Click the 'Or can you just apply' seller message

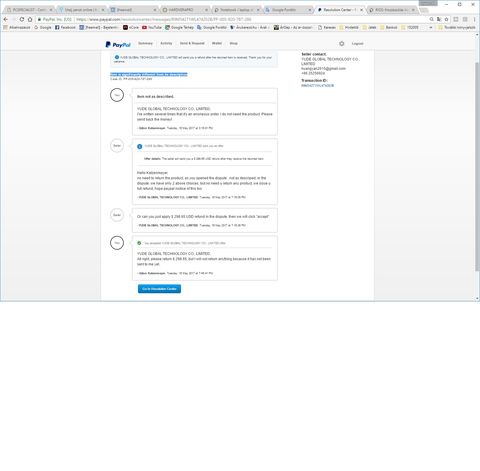(x=203, y=217)
